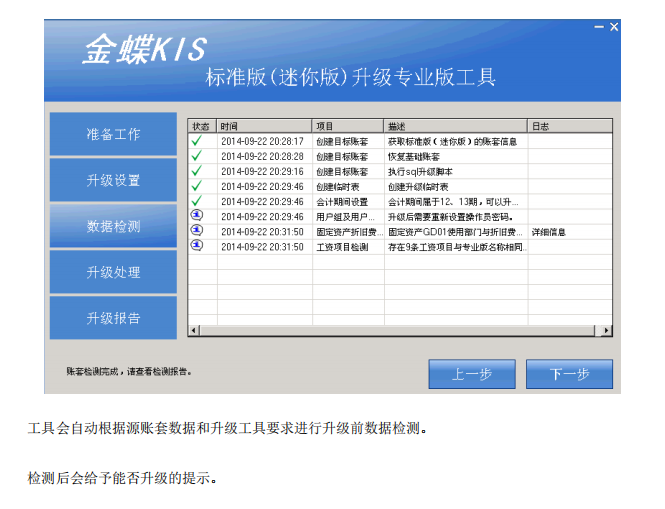Click the info icon for 固定资产折旧费 row
The image size is (665, 509).
(197, 231)
